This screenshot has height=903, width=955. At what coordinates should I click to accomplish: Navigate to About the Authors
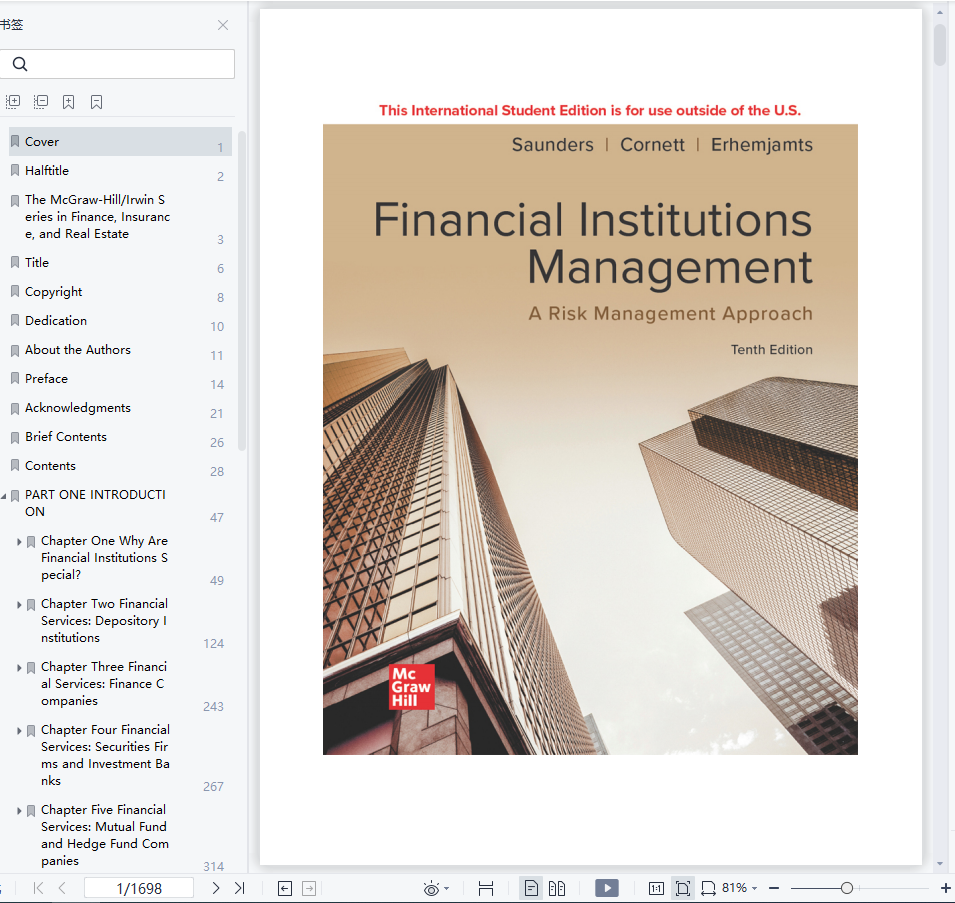[x=121, y=350]
